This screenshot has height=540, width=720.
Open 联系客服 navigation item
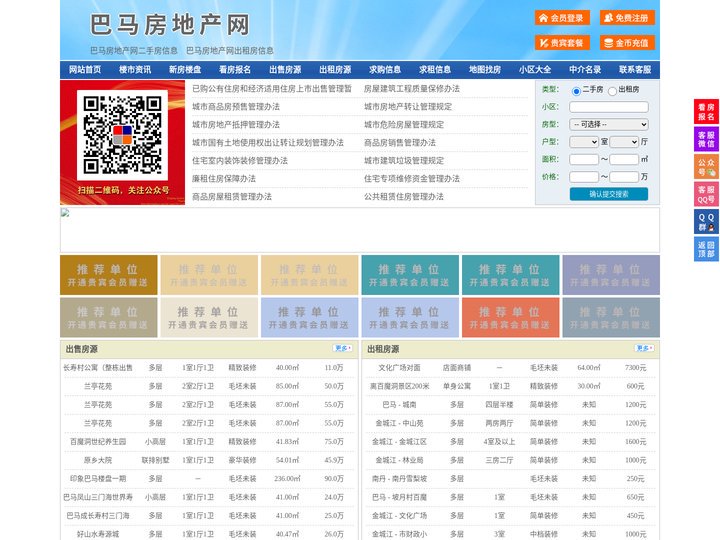[x=635, y=70]
